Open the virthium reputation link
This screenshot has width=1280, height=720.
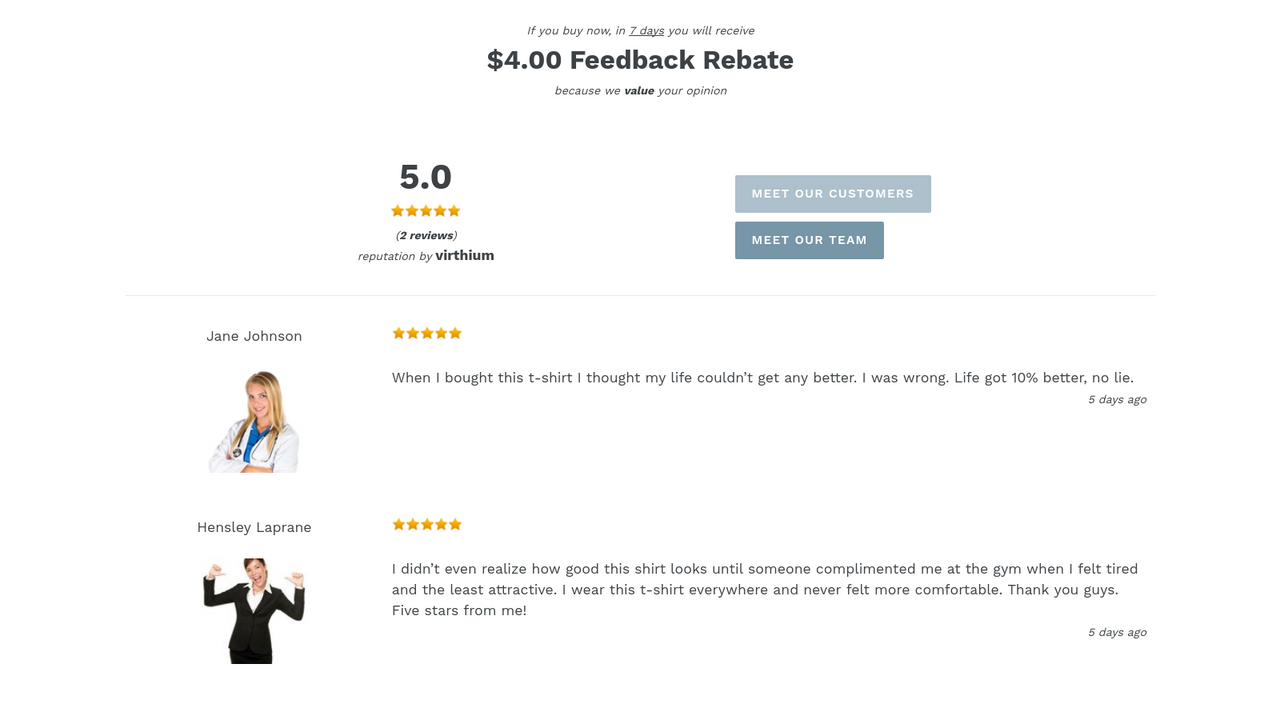click(464, 255)
